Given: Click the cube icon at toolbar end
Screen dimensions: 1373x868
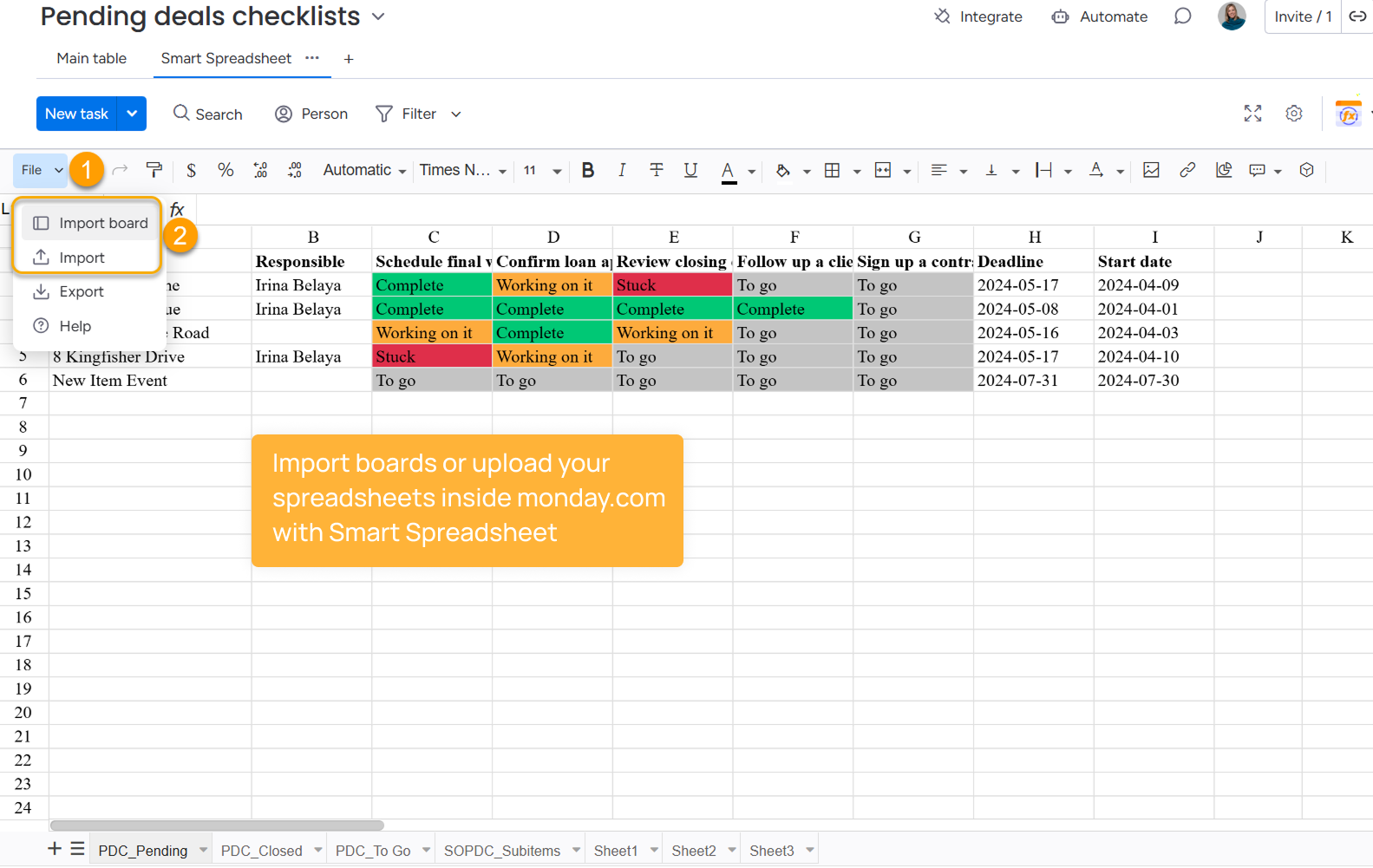Looking at the screenshot, I should point(1307,170).
